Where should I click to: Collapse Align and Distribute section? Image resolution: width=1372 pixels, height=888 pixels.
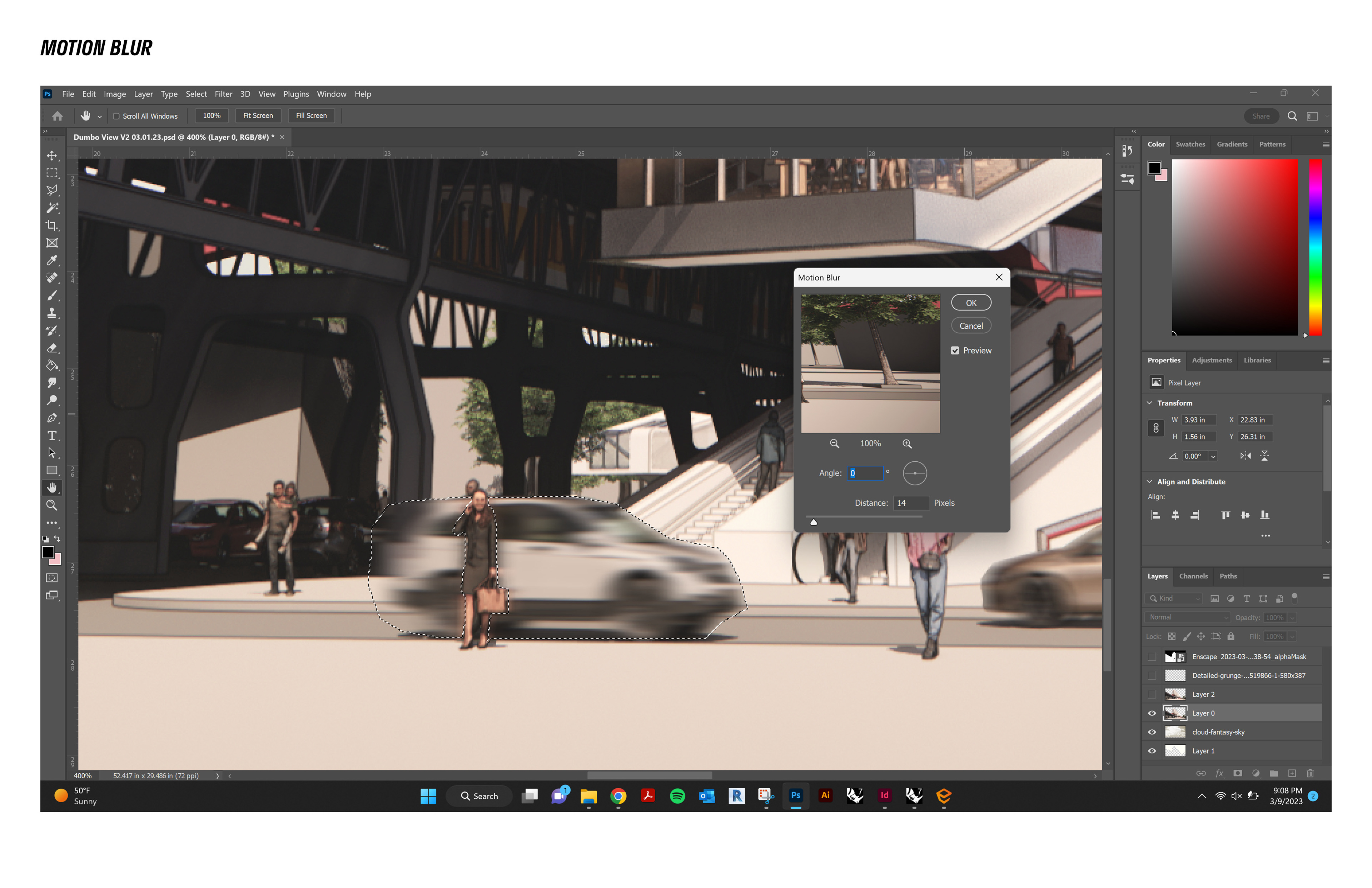[x=1149, y=481]
